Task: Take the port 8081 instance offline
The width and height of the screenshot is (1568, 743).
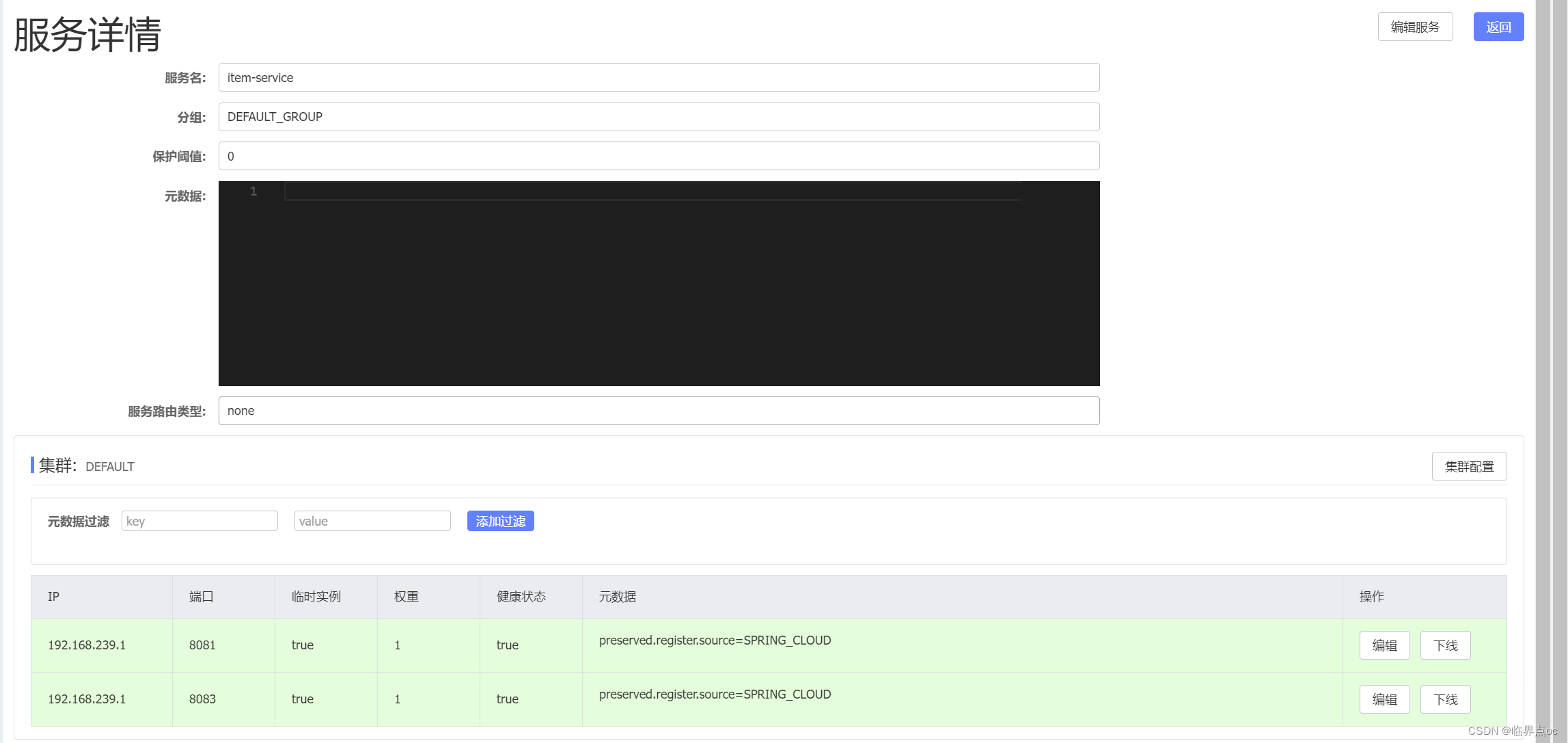Action: (1445, 645)
